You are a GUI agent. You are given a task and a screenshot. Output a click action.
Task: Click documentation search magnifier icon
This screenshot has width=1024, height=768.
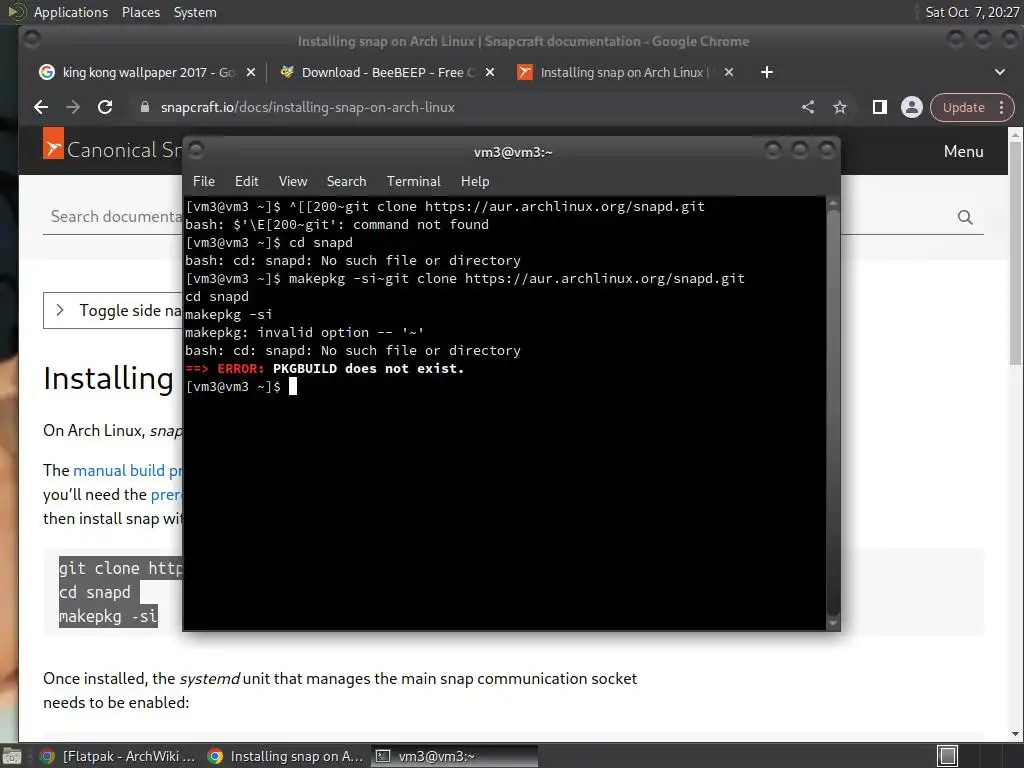coord(965,217)
